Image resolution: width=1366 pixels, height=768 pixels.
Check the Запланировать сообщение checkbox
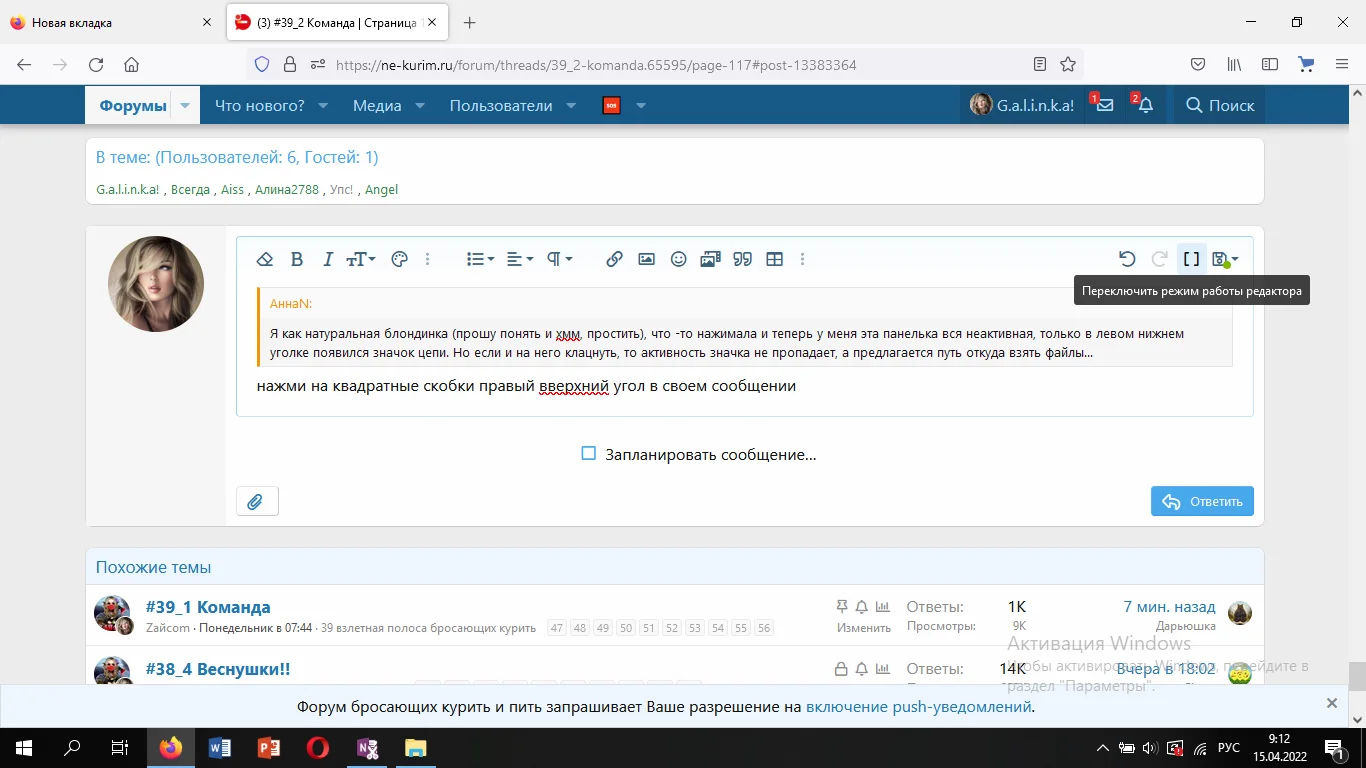point(589,454)
